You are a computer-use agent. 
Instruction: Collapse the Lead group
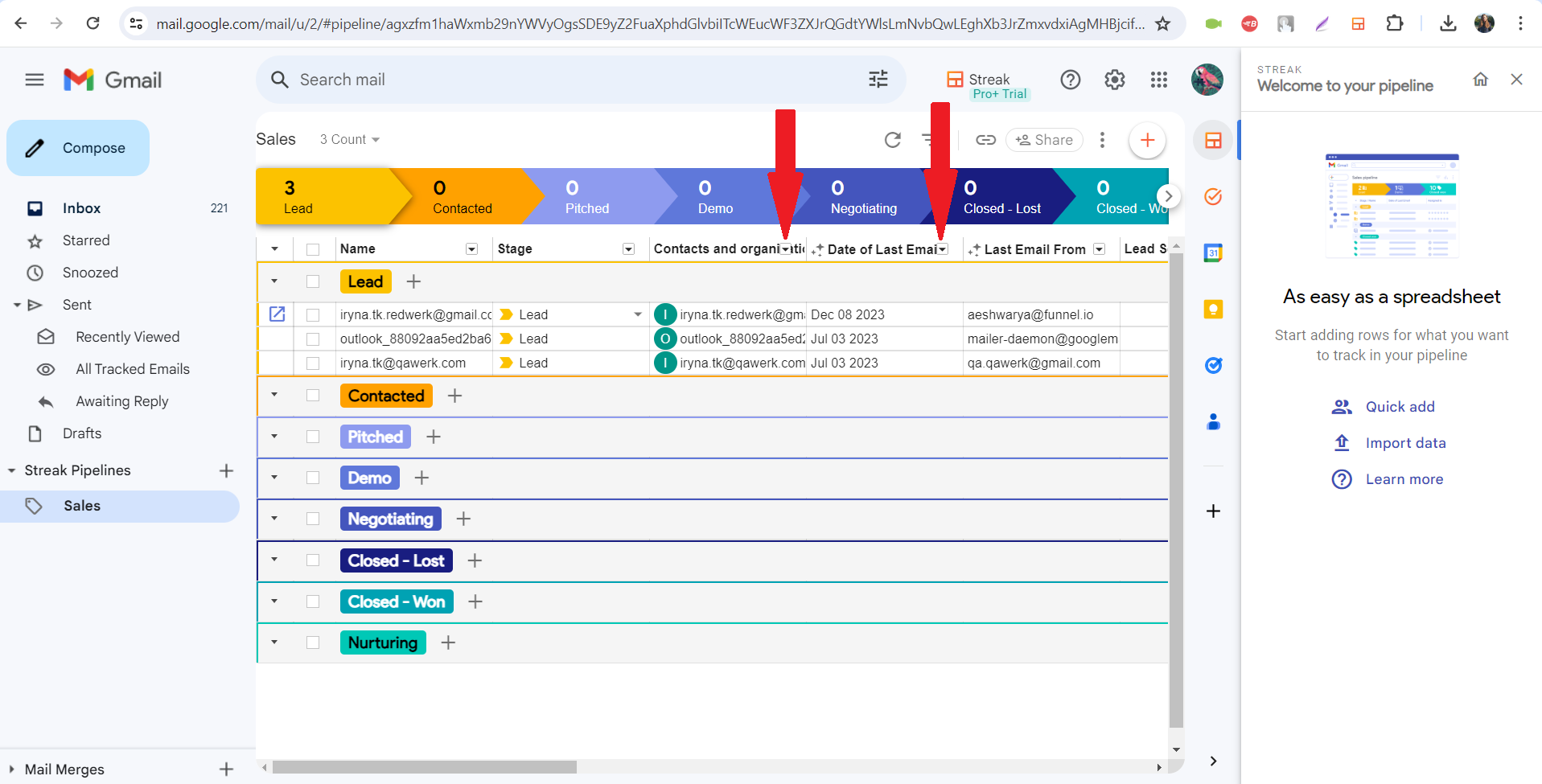click(x=274, y=281)
